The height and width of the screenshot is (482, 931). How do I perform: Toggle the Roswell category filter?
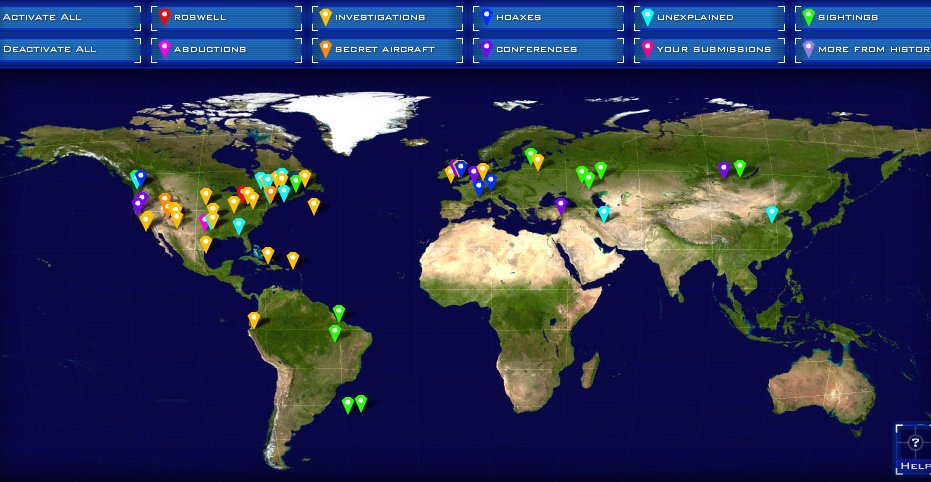[226, 17]
